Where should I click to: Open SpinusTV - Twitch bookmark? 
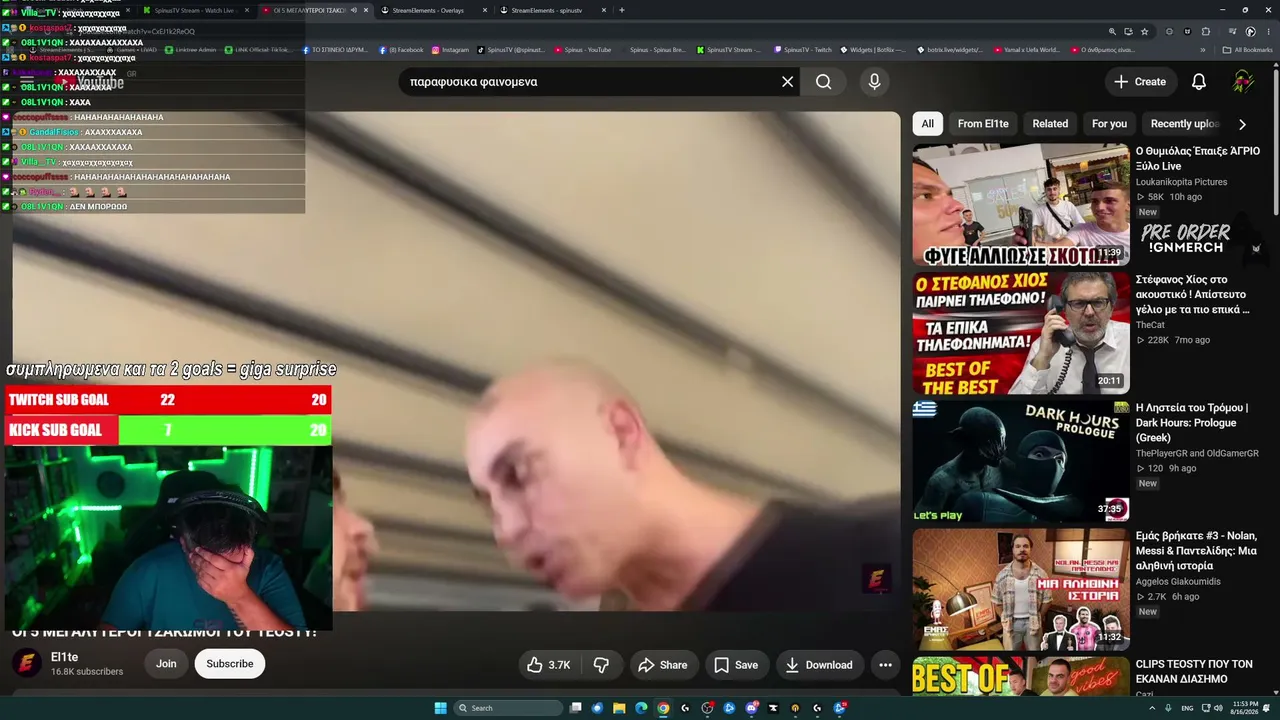803,50
